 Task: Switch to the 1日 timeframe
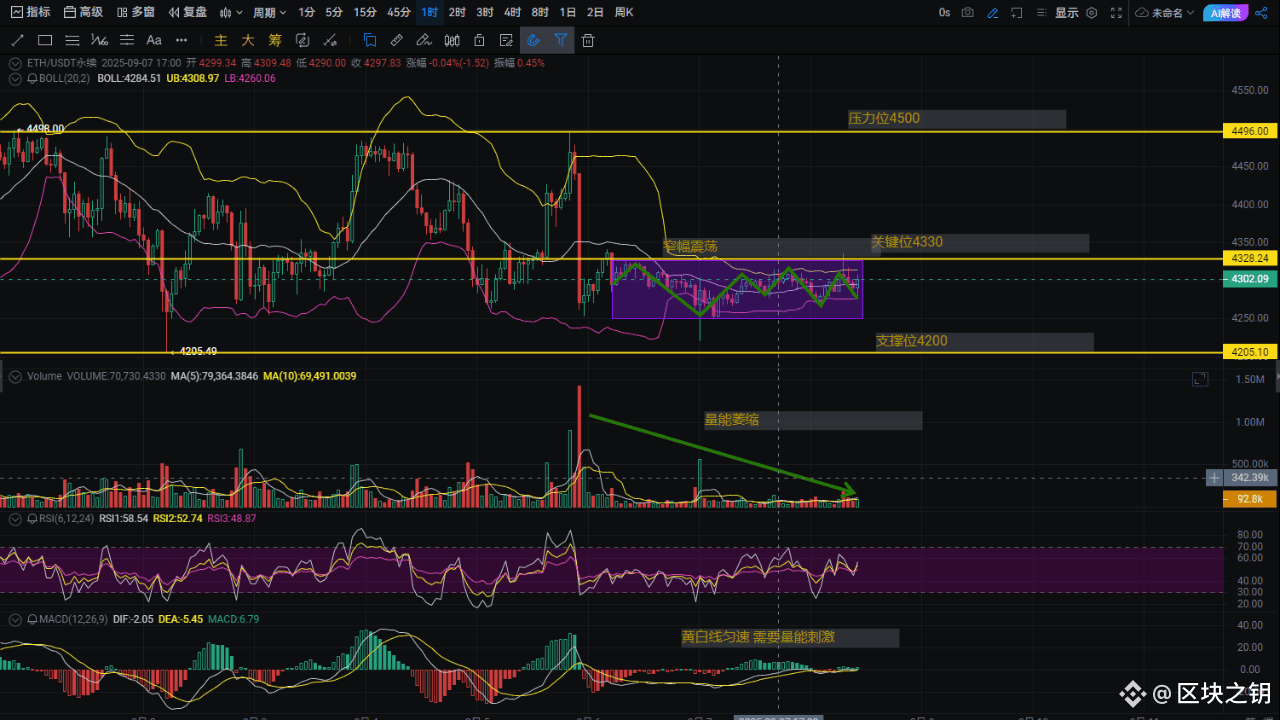[567, 12]
